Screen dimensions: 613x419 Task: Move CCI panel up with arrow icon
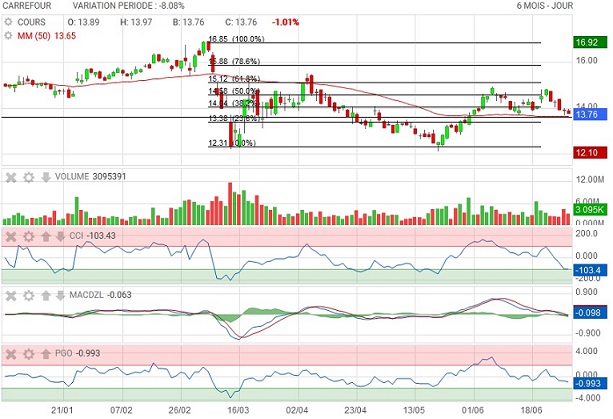(x=46, y=236)
